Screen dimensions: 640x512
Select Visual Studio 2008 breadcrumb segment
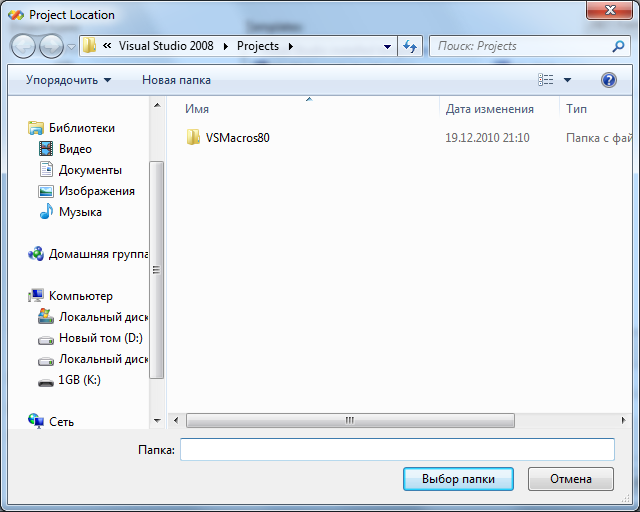[166, 46]
